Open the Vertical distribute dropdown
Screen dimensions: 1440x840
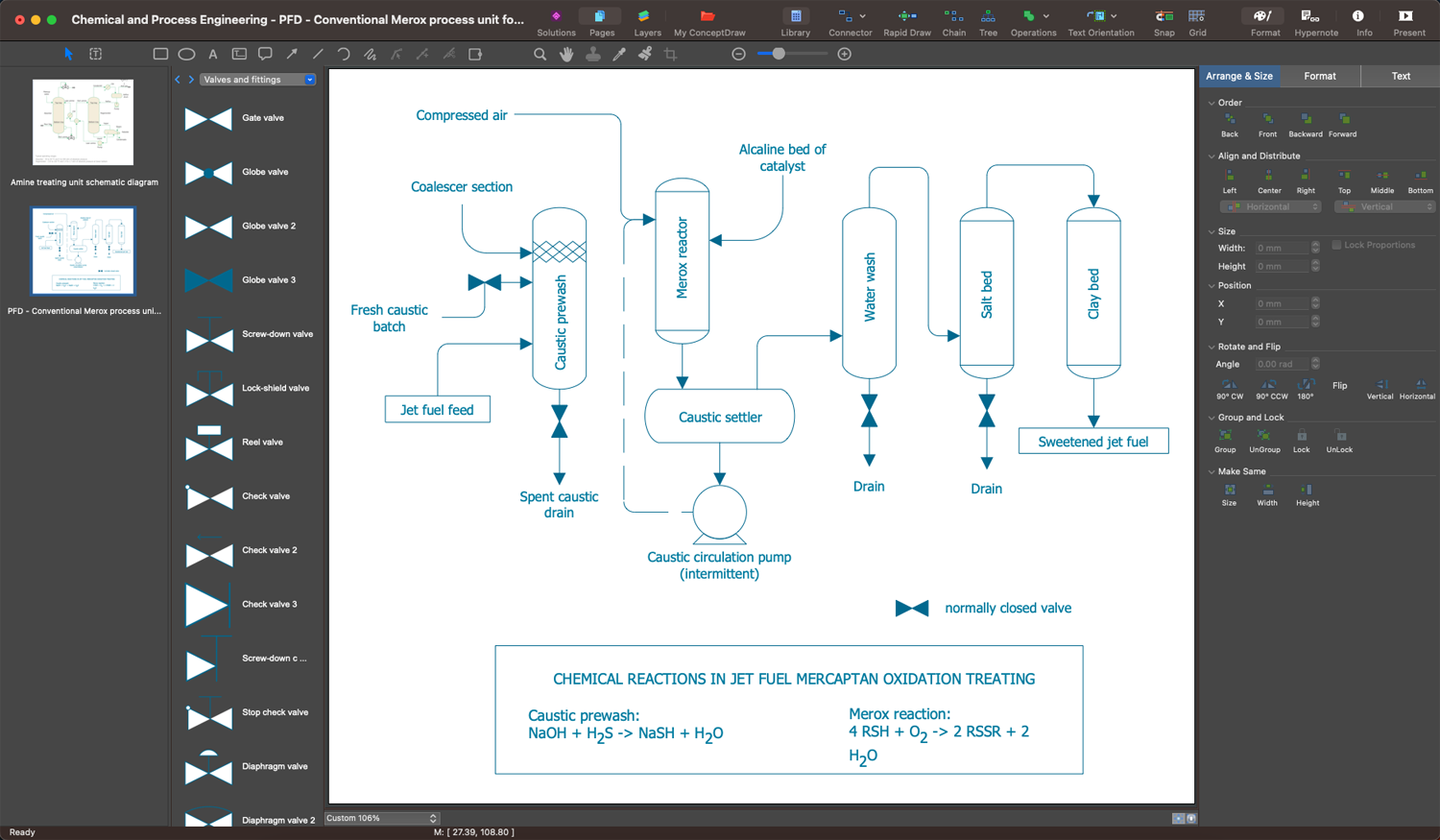click(x=1385, y=206)
